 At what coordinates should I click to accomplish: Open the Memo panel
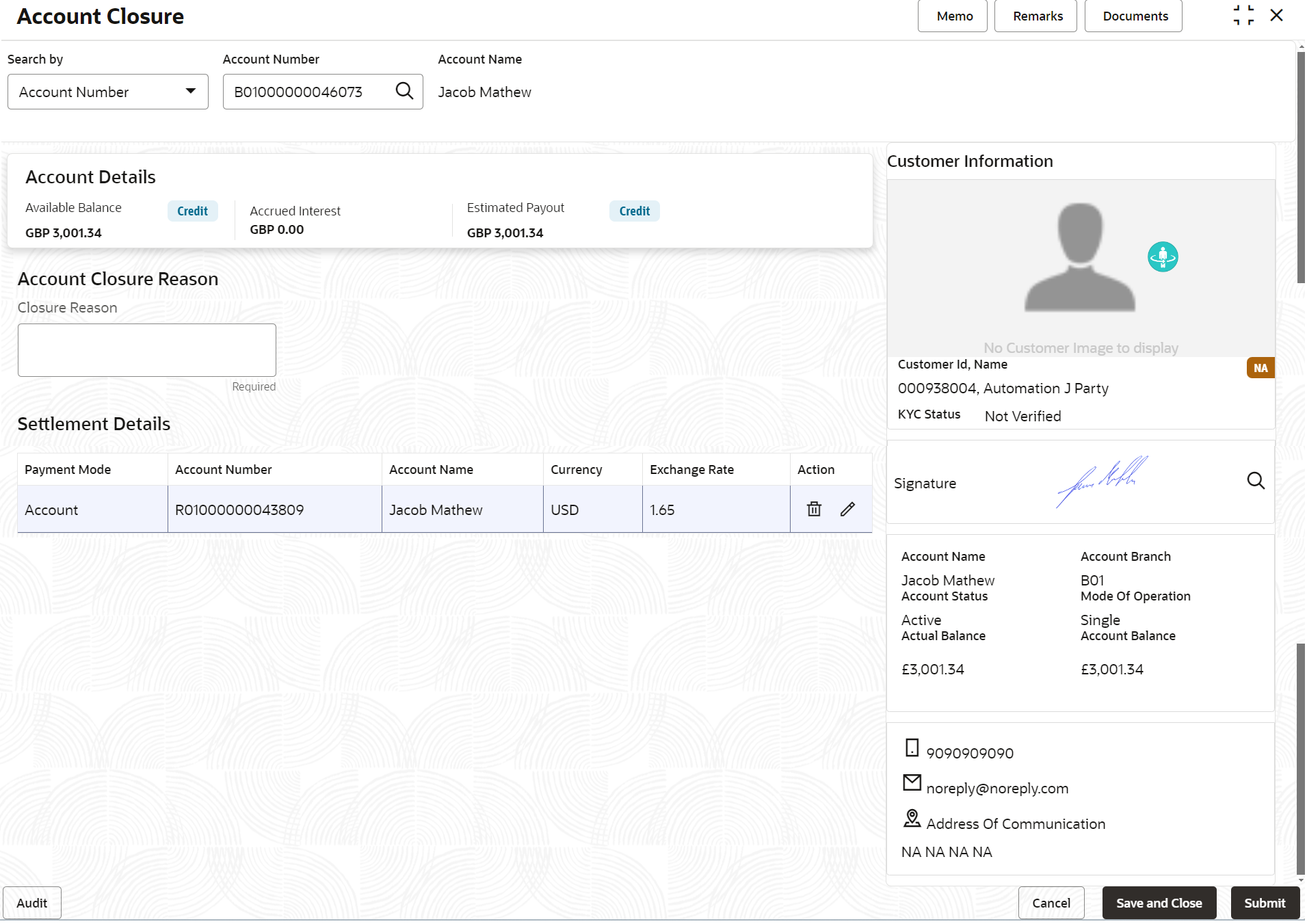pos(953,16)
